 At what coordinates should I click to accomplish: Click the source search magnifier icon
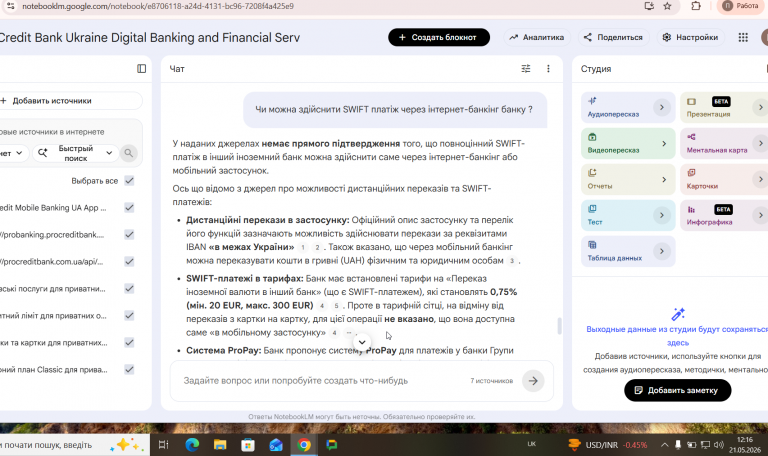(x=128, y=153)
